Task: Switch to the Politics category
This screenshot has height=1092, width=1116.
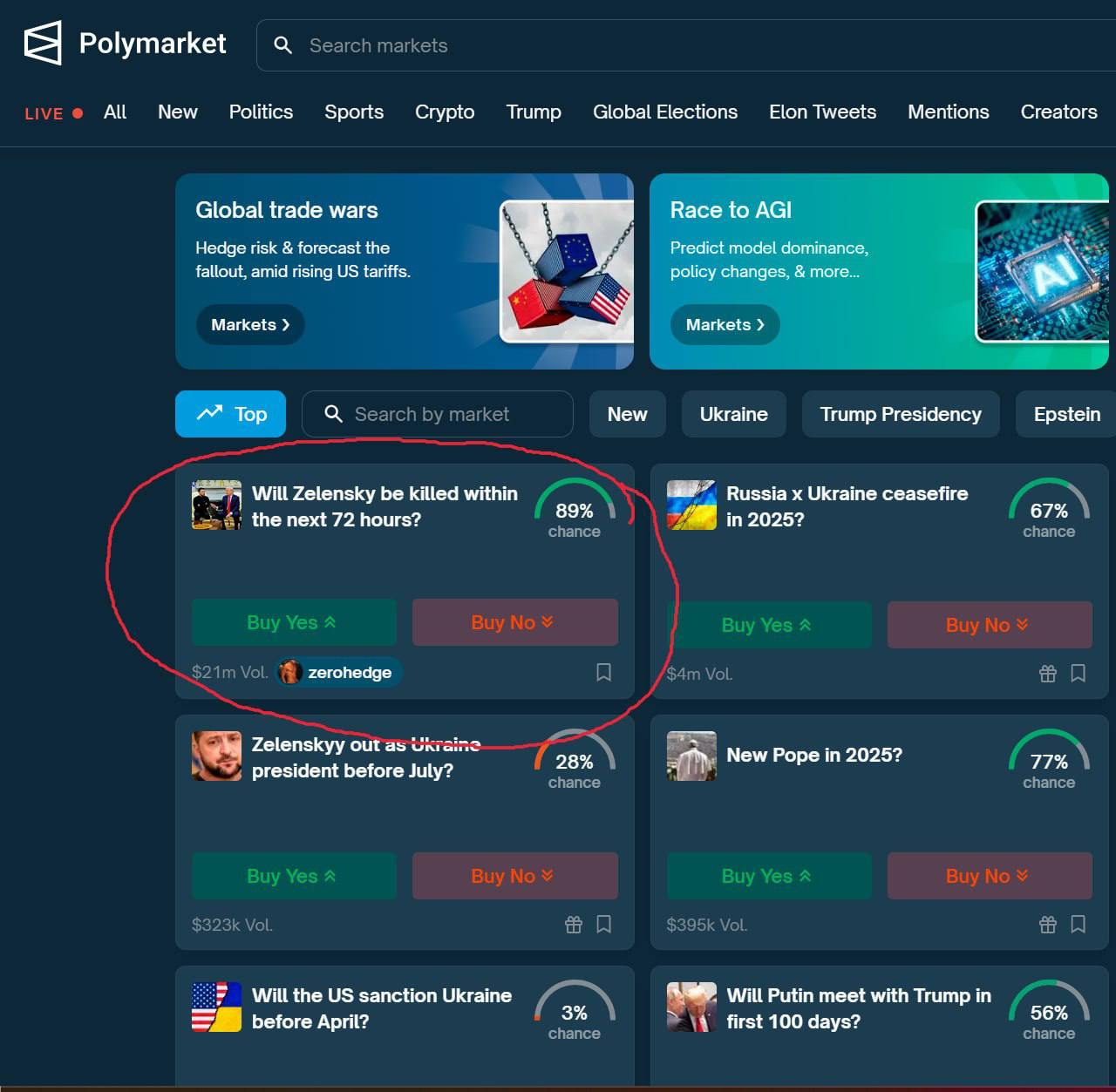Action: coord(261,112)
